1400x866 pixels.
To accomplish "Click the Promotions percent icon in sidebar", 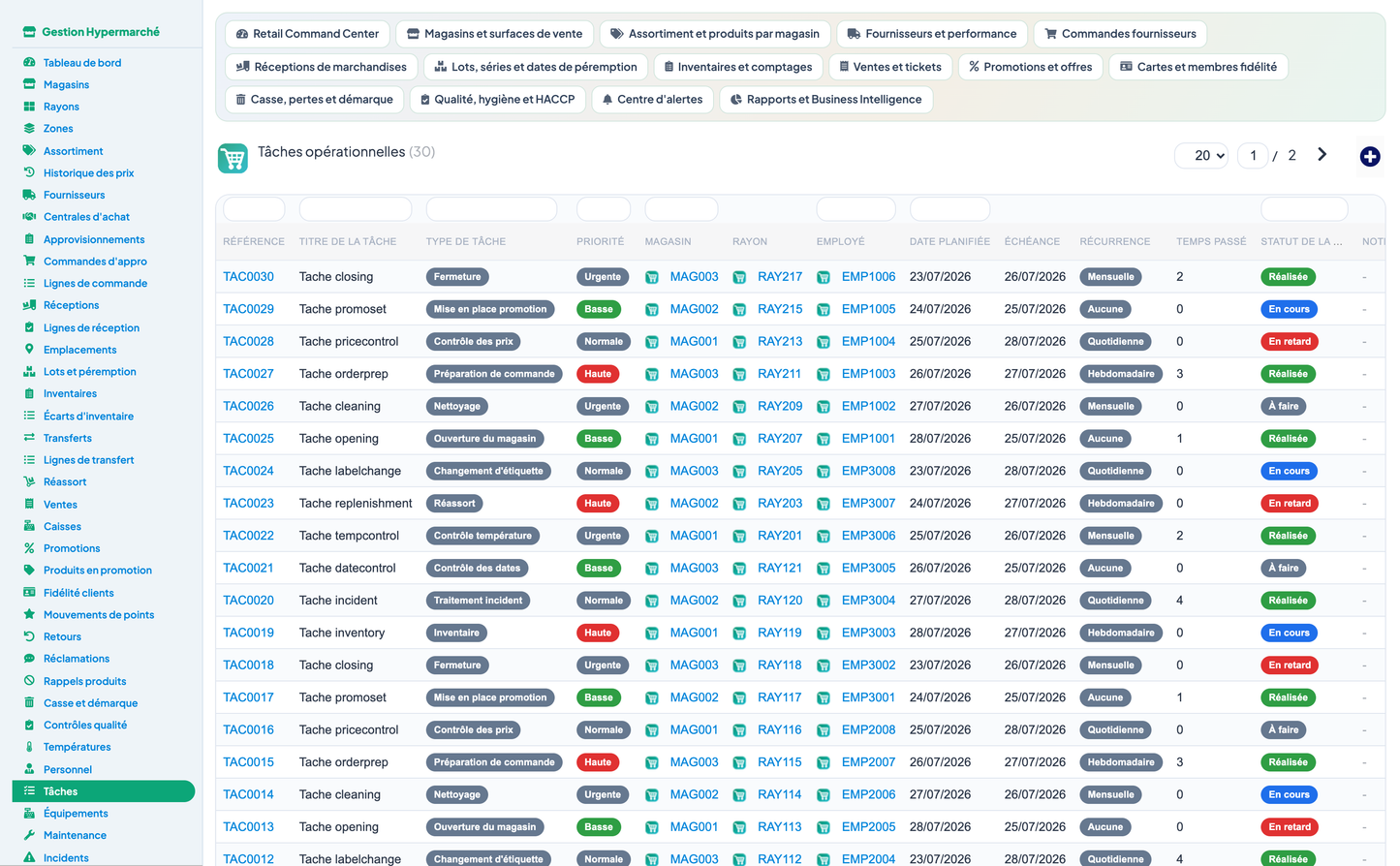I will (x=29, y=548).
